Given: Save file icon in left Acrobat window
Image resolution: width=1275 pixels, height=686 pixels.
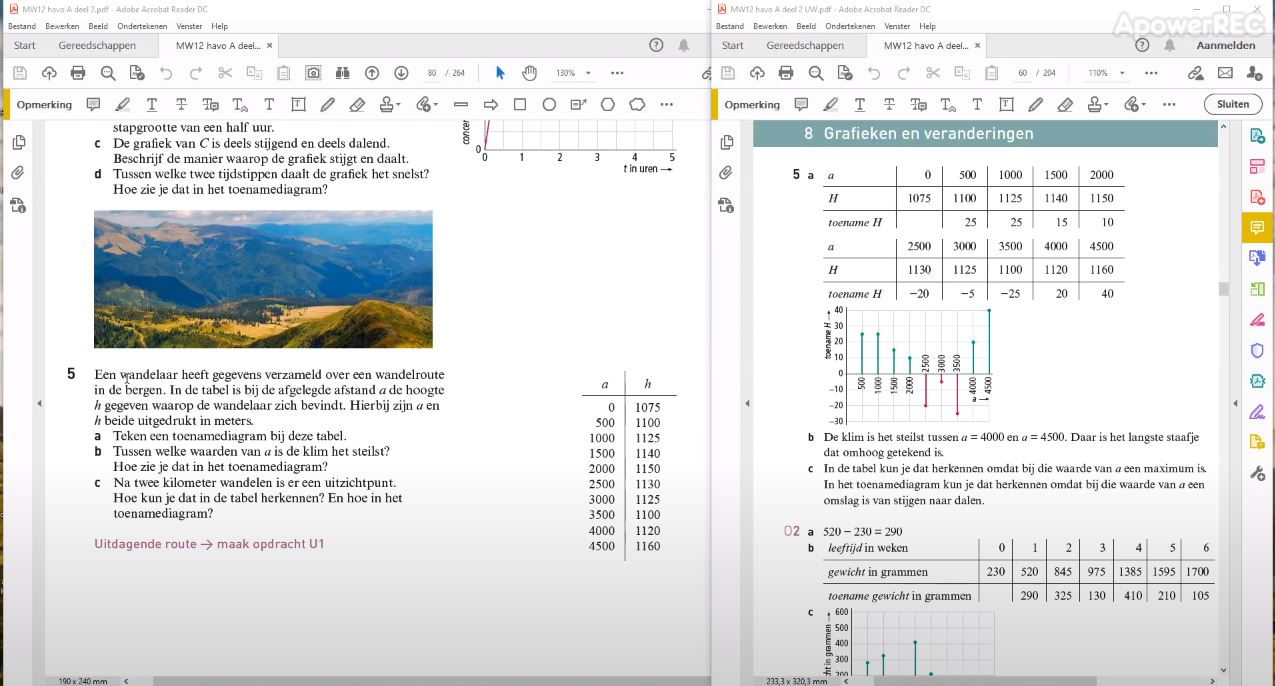Looking at the screenshot, I should [x=19, y=73].
